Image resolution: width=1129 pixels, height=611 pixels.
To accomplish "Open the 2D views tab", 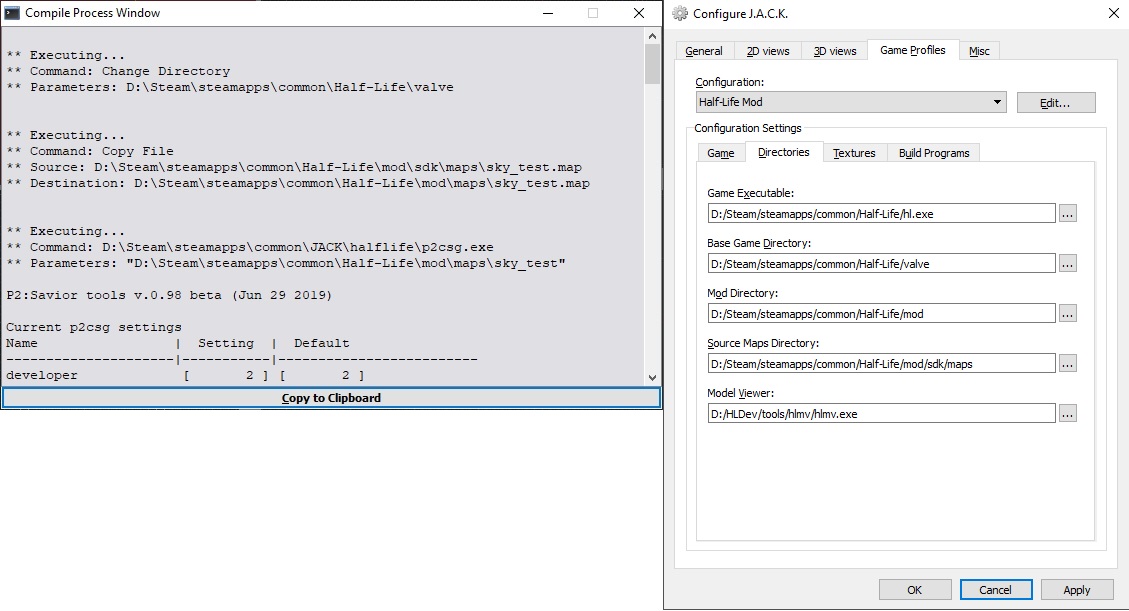I will (768, 51).
